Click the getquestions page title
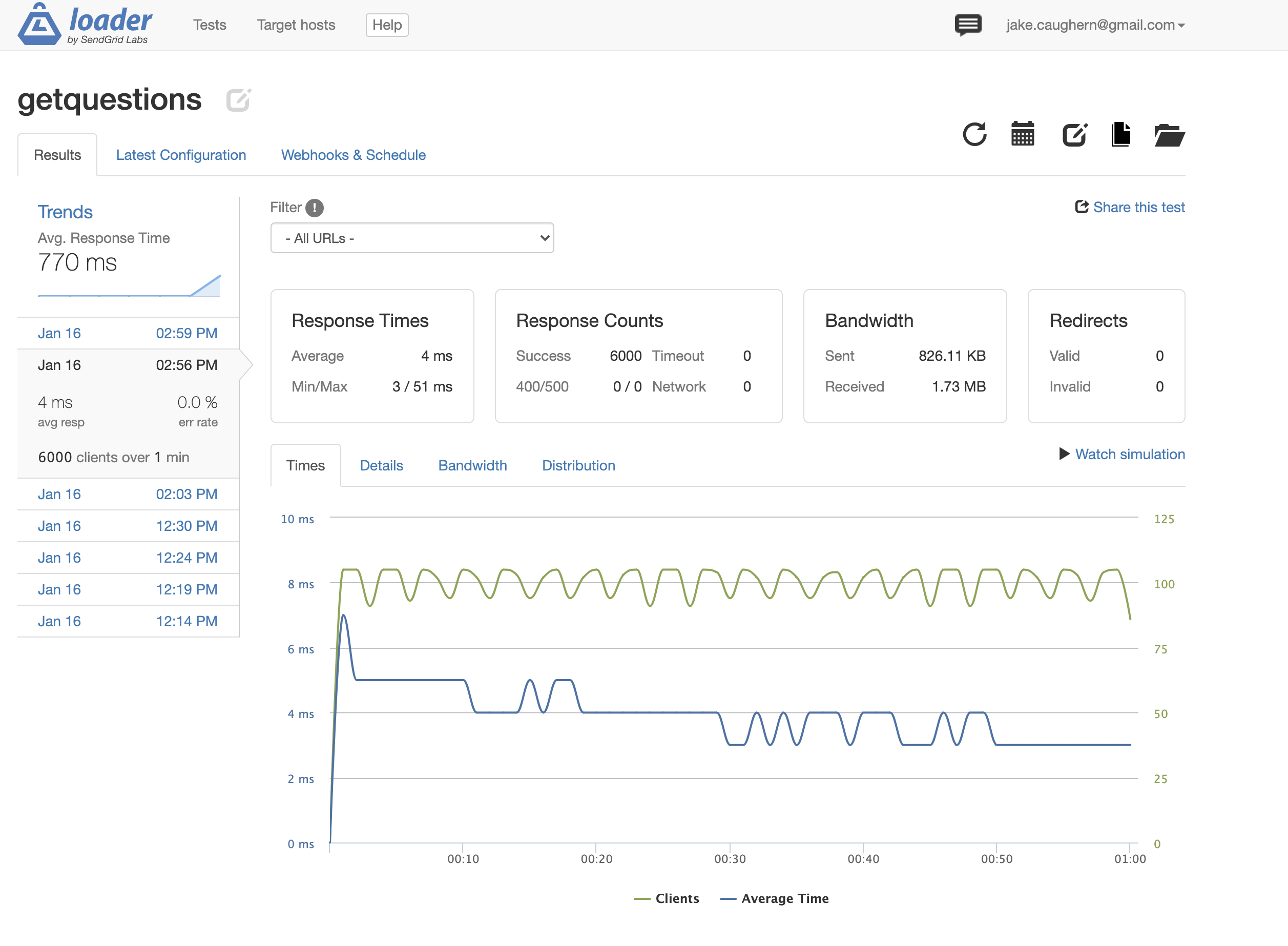The width and height of the screenshot is (1288, 946). (x=109, y=99)
